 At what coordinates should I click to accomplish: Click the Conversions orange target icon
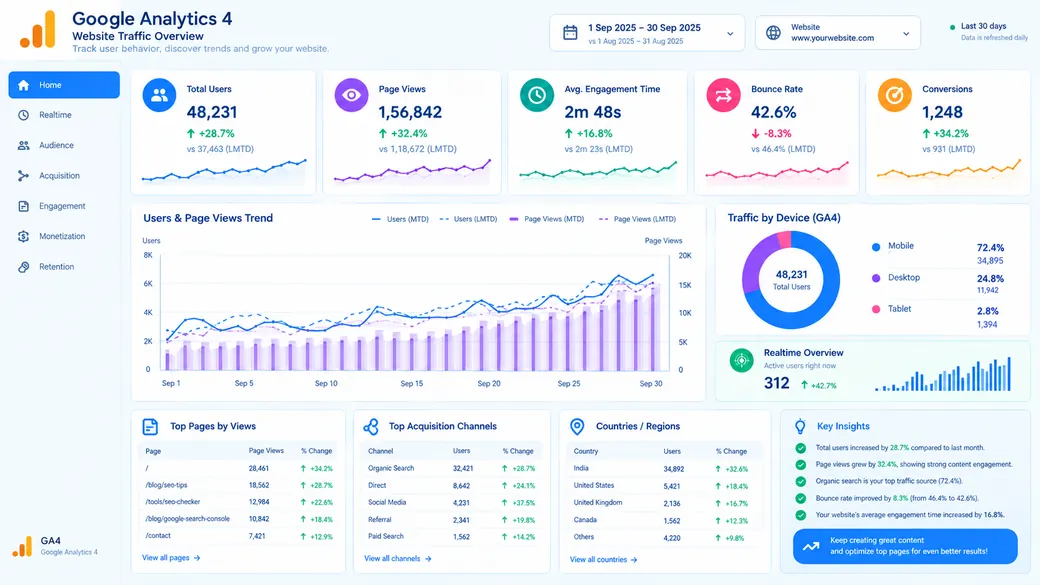pyautogui.click(x=894, y=96)
